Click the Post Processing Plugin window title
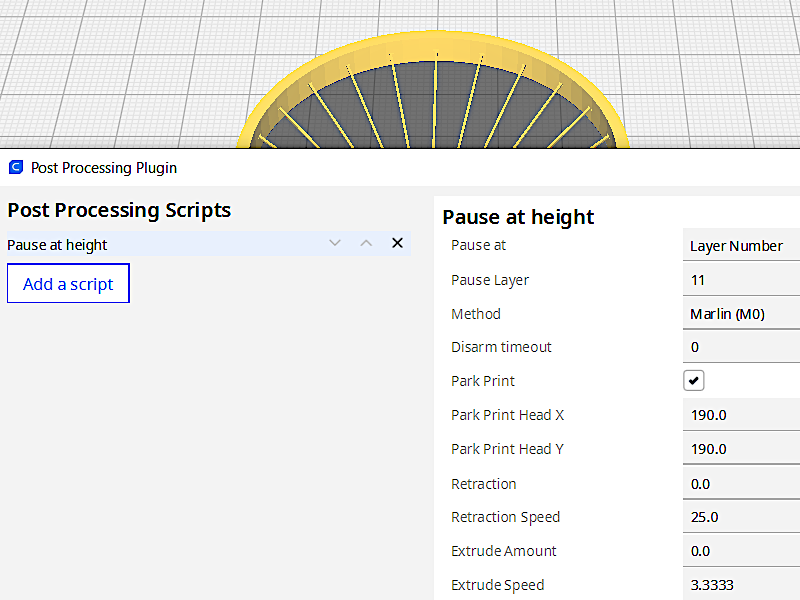The image size is (800, 600). pyautogui.click(x=104, y=168)
